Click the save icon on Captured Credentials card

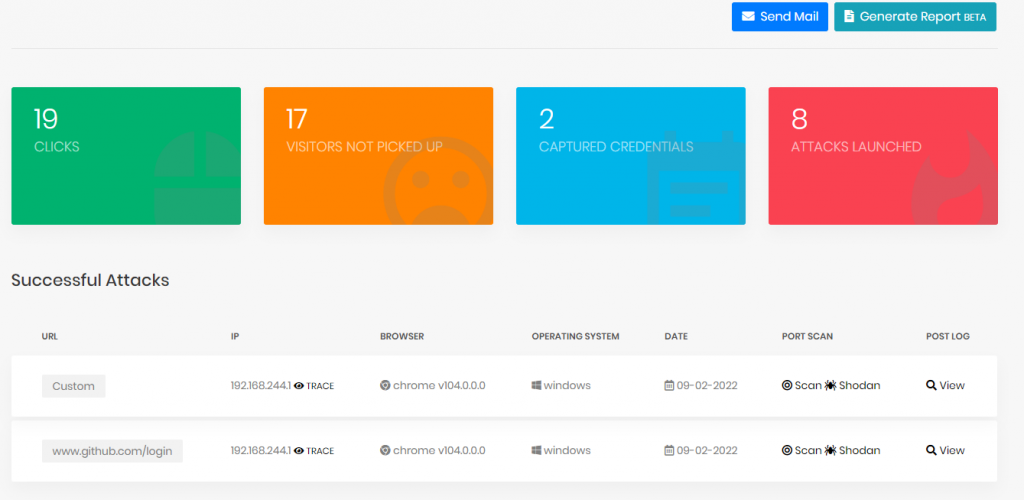click(x=696, y=178)
